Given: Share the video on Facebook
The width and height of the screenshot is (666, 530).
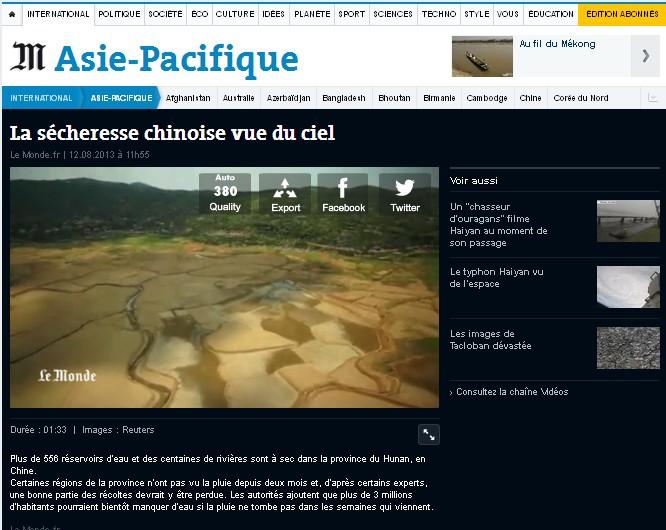Looking at the screenshot, I should pyautogui.click(x=343, y=193).
